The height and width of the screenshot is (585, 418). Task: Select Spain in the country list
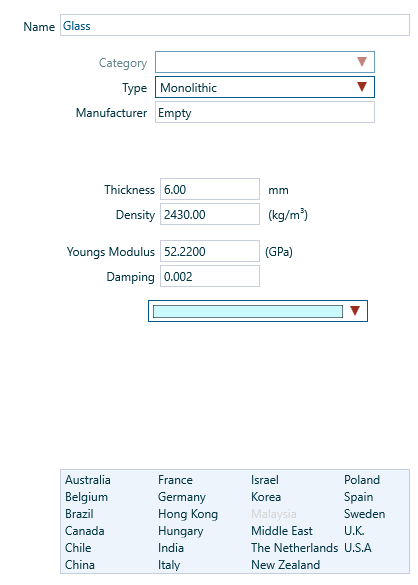click(x=359, y=497)
